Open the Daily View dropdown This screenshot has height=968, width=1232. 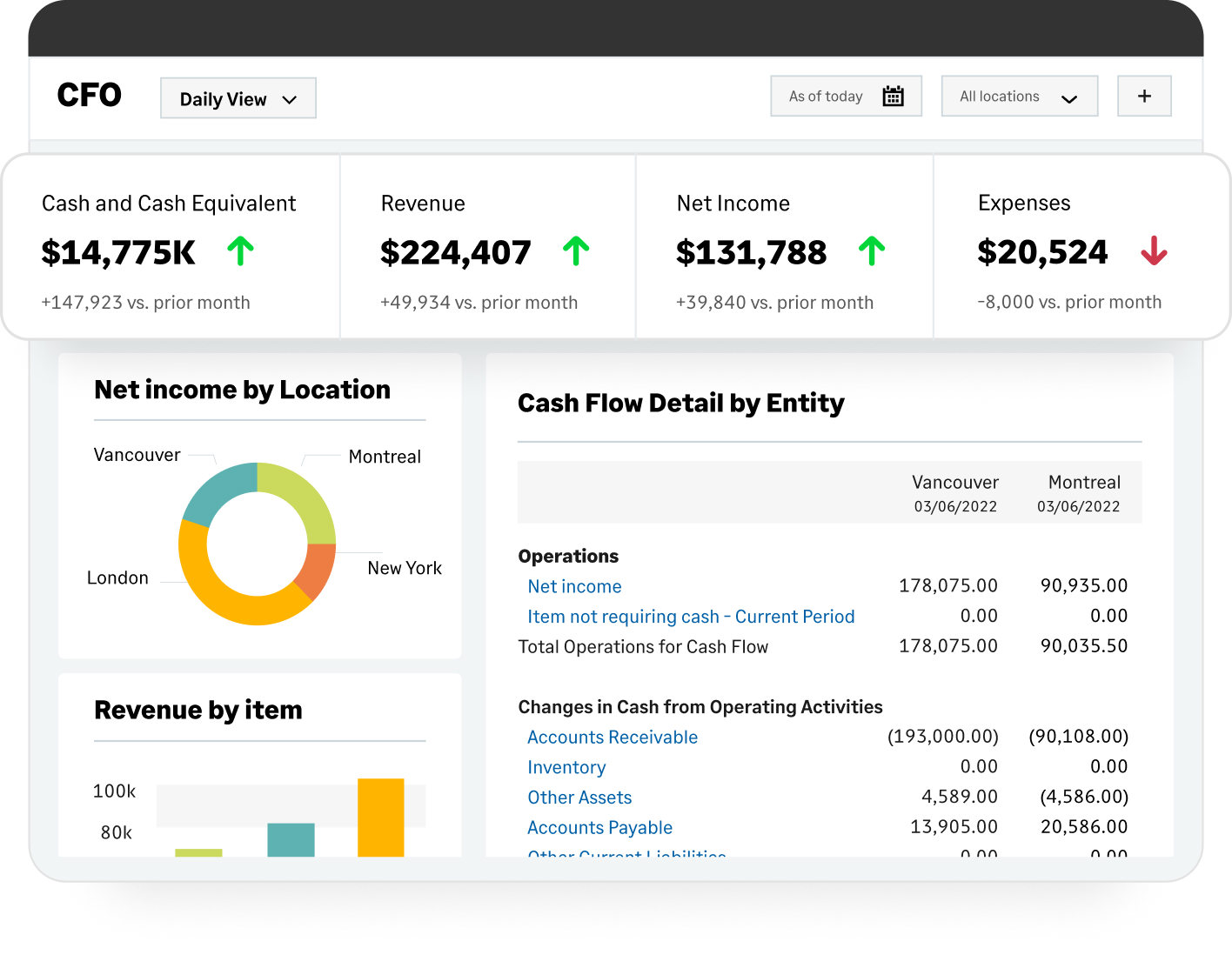pyautogui.click(x=238, y=99)
